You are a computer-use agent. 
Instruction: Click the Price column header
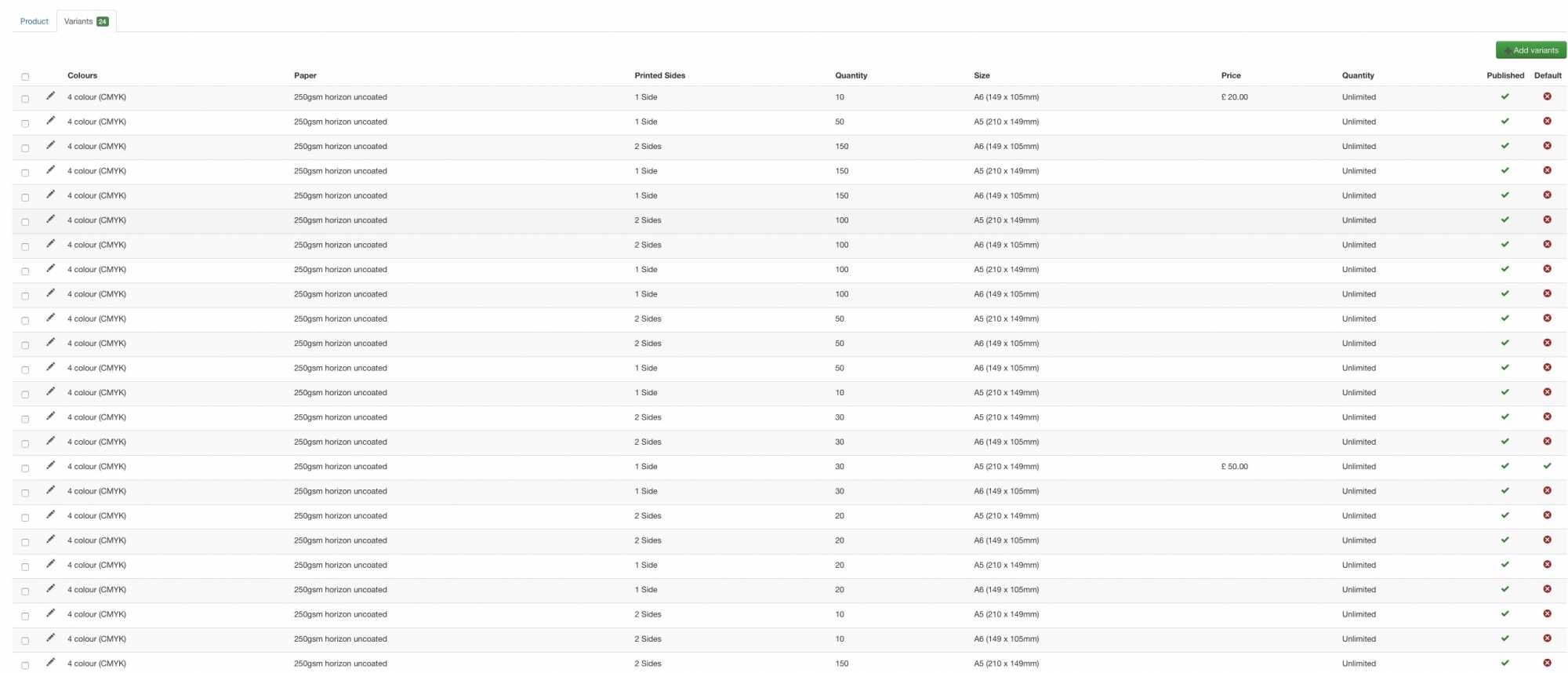[x=1231, y=75]
